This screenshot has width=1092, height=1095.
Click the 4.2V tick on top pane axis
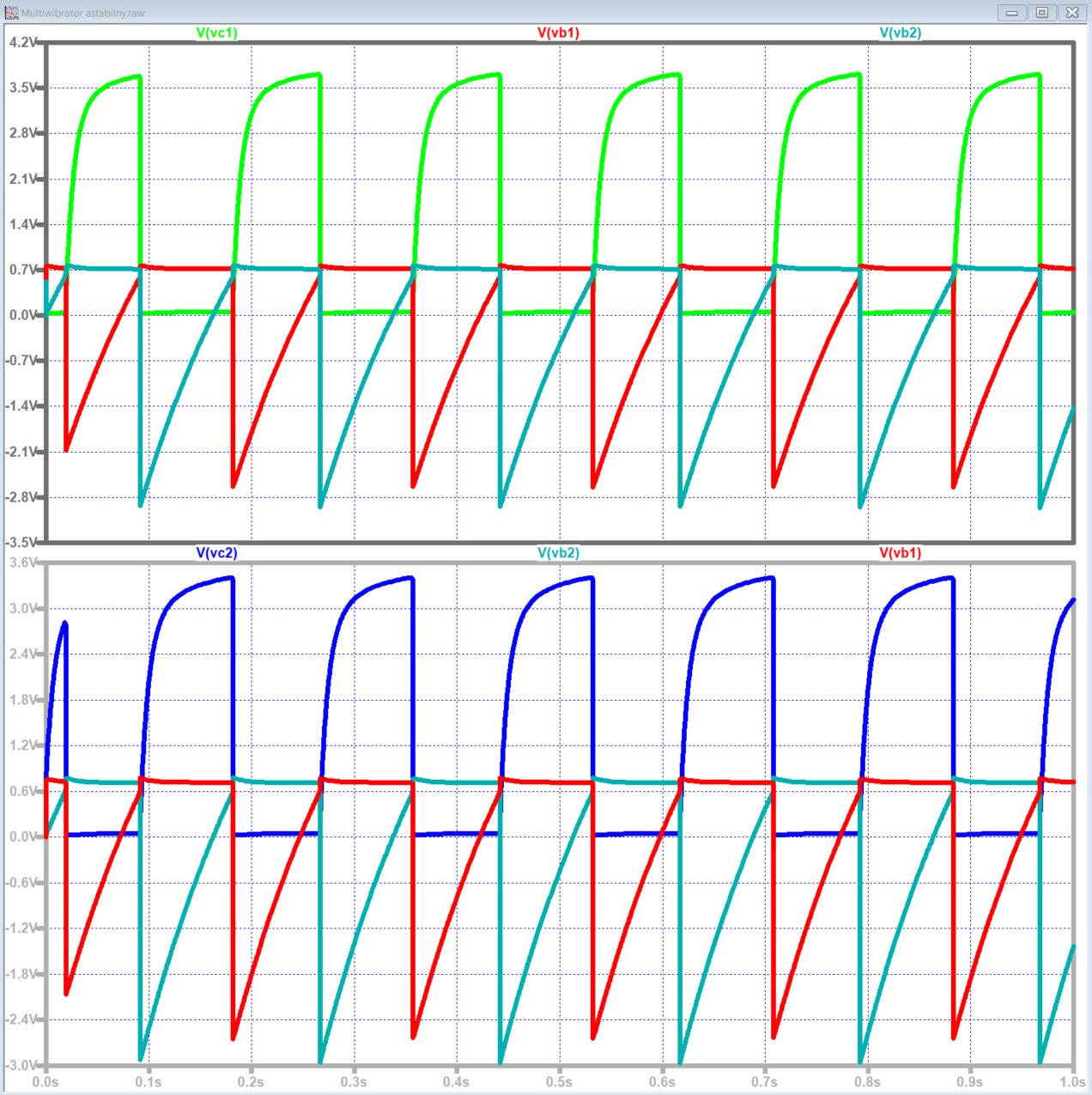click(23, 42)
